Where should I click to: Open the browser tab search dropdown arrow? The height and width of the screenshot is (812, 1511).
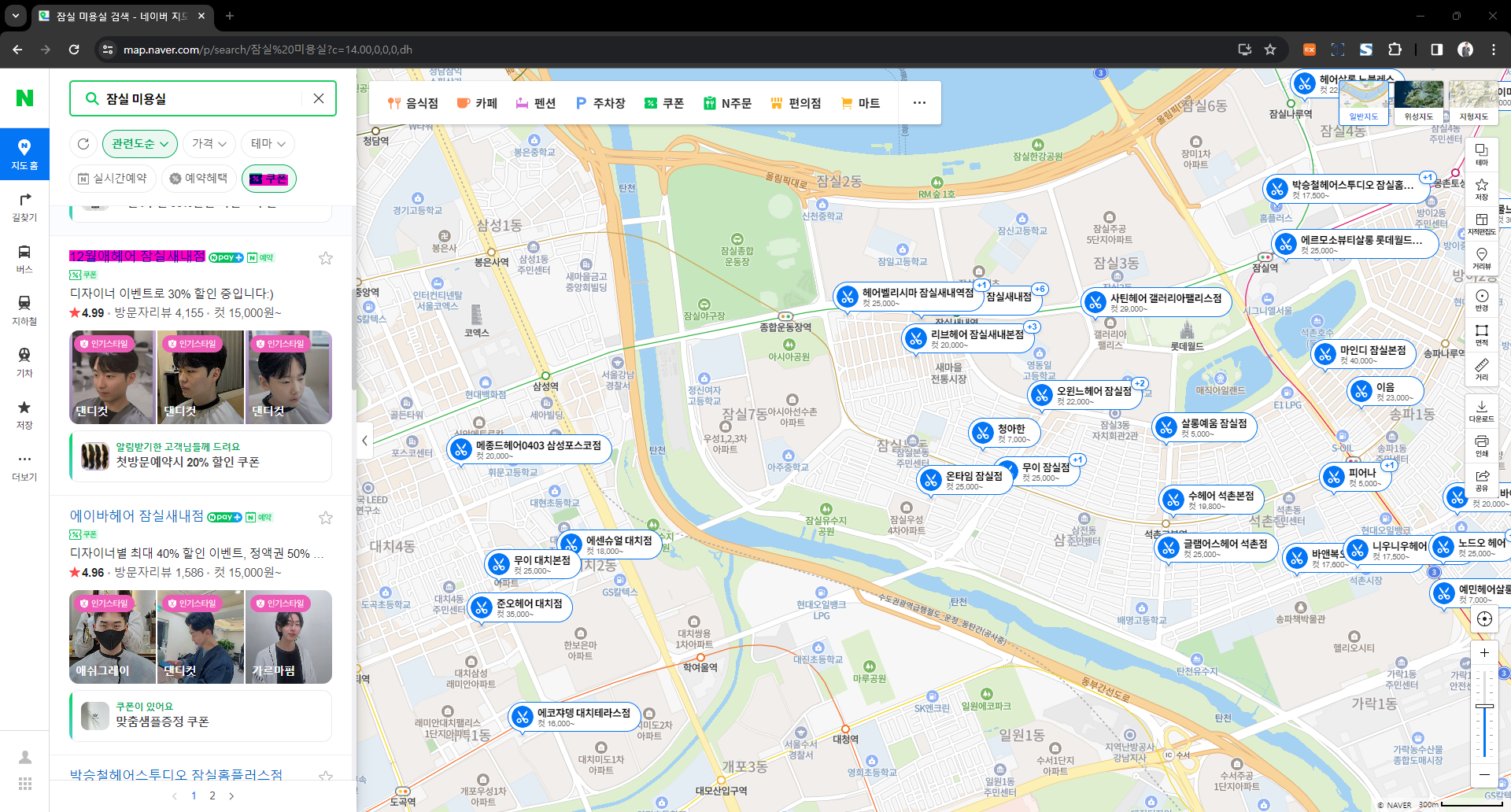pos(16,16)
